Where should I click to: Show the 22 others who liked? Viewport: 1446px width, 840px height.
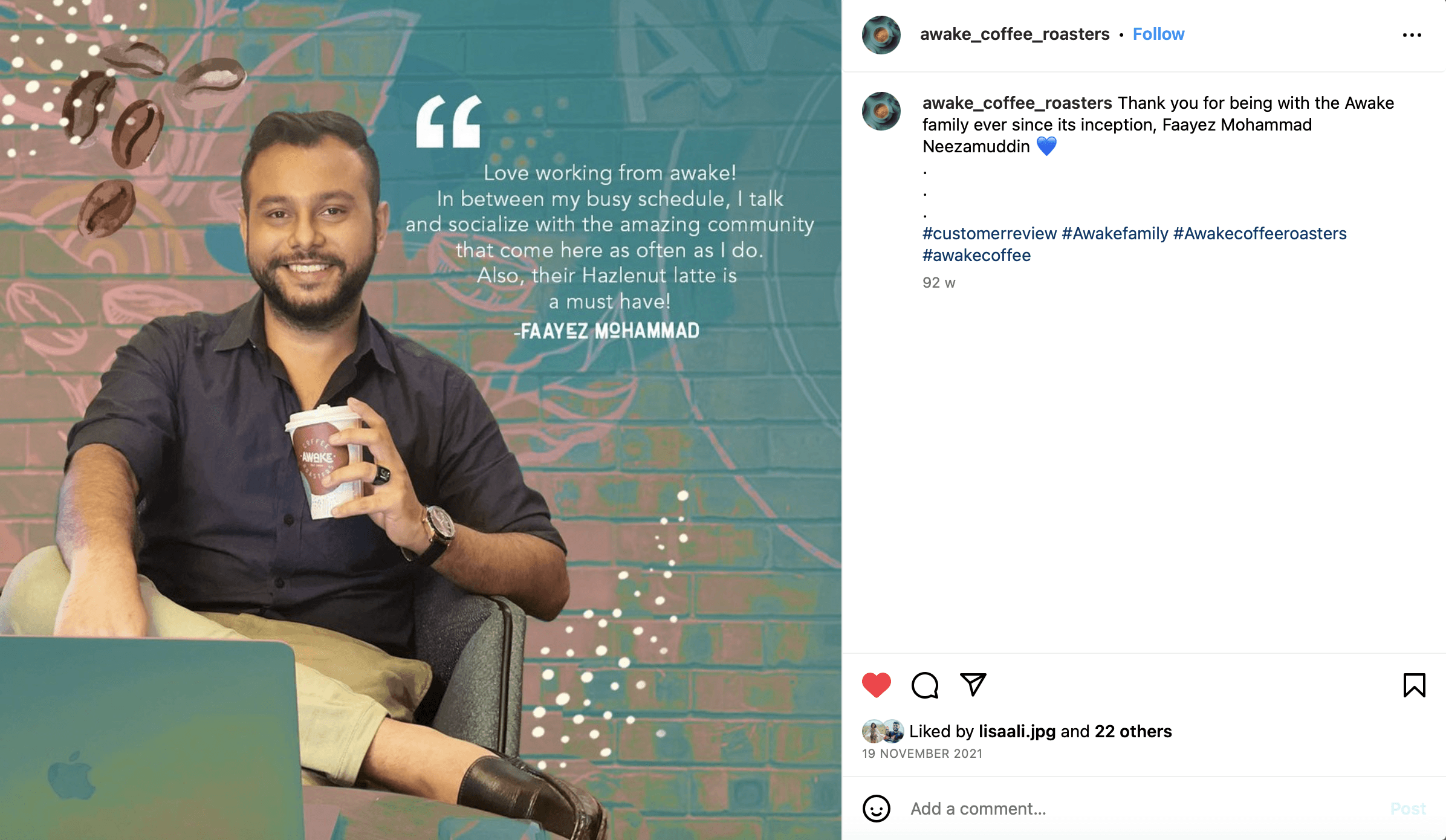pos(1133,731)
